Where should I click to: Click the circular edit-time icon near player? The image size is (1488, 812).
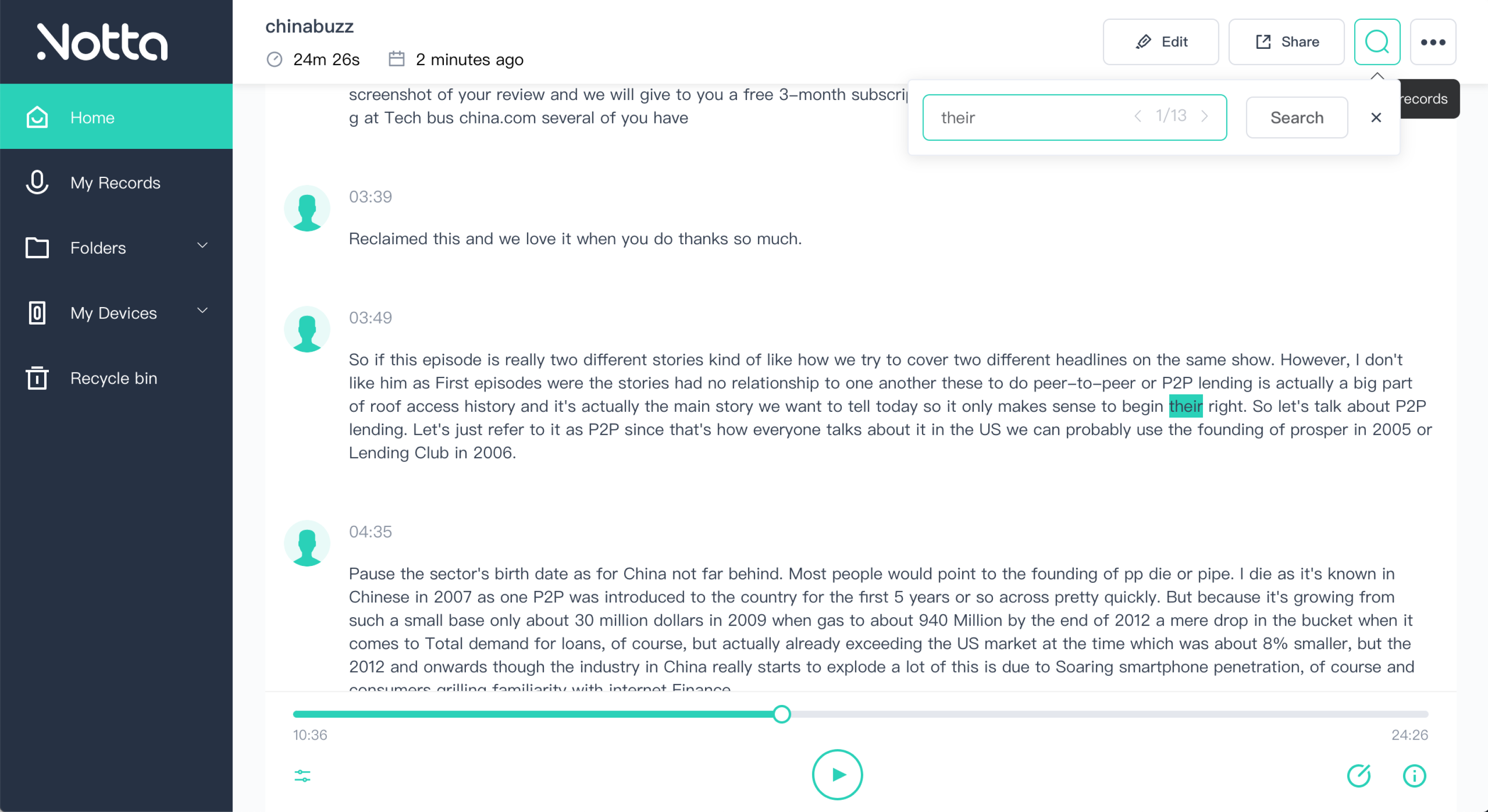click(1359, 776)
